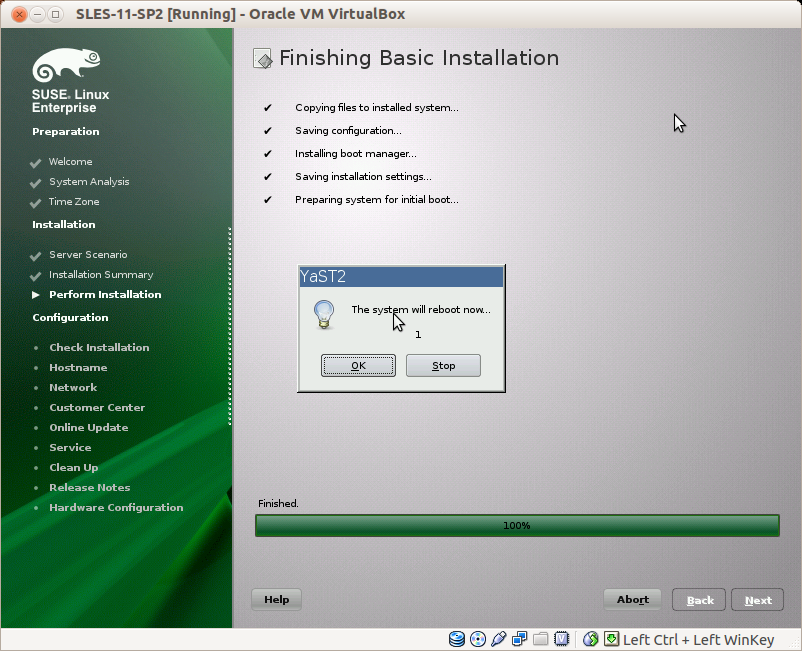The image size is (802, 651).
Task: Click the 'Finished.' status label
Action: 278,503
